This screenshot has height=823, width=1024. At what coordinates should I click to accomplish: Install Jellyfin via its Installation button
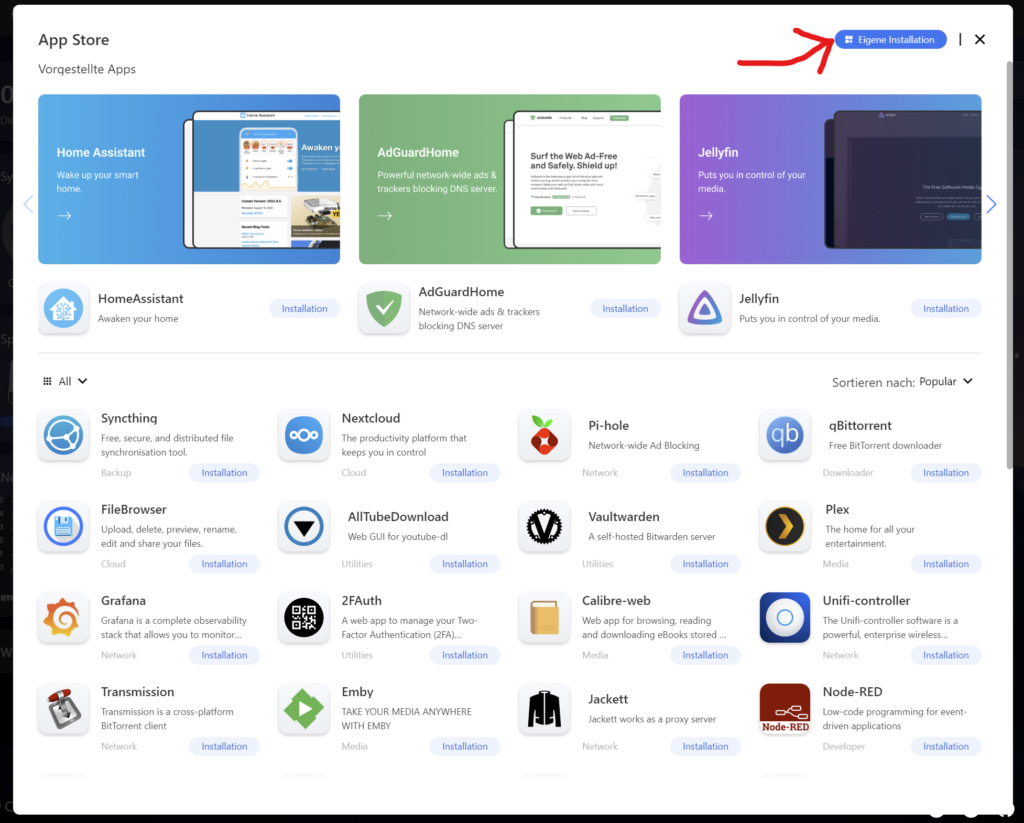pos(946,309)
